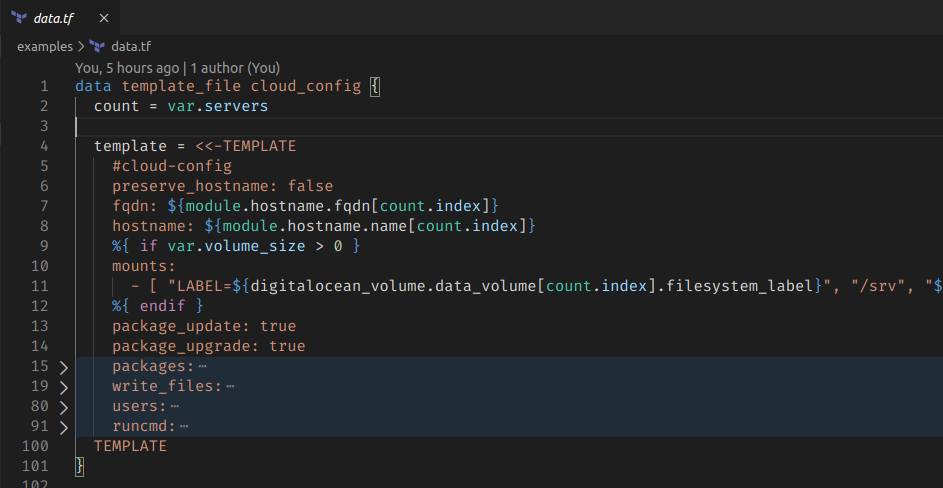This screenshot has width=943, height=488.
Task: Click the ellipsis after runcmd:
Action: 184,427
